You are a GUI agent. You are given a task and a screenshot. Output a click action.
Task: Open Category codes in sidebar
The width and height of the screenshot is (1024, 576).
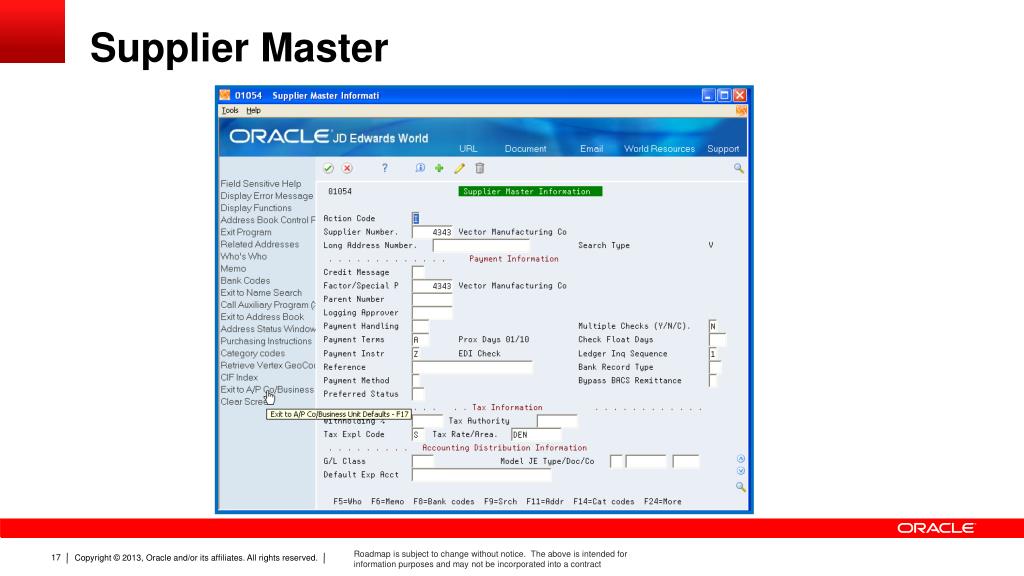[x=253, y=353]
